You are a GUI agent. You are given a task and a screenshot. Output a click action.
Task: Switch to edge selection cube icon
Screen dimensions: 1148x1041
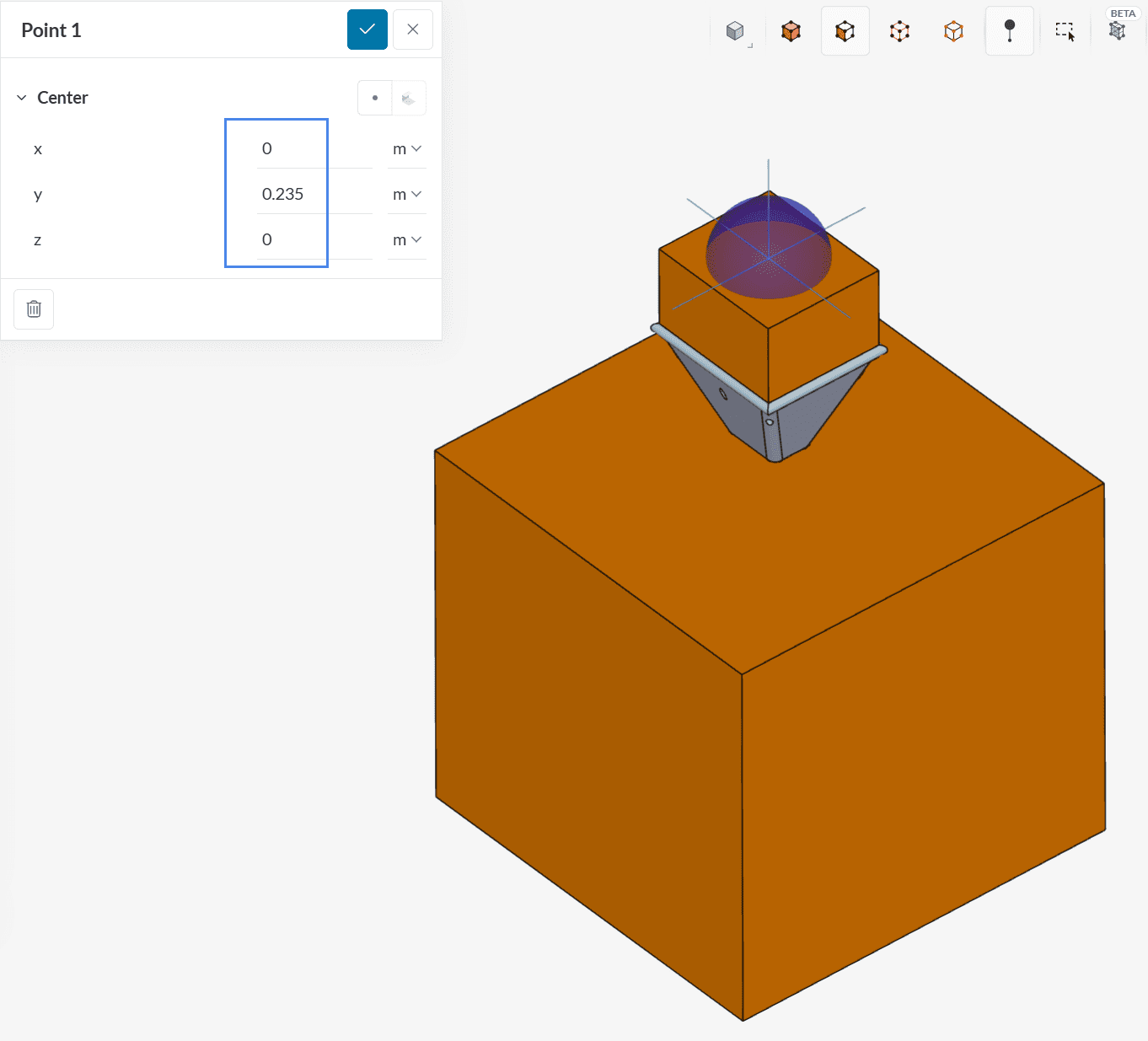pyautogui.click(x=899, y=32)
